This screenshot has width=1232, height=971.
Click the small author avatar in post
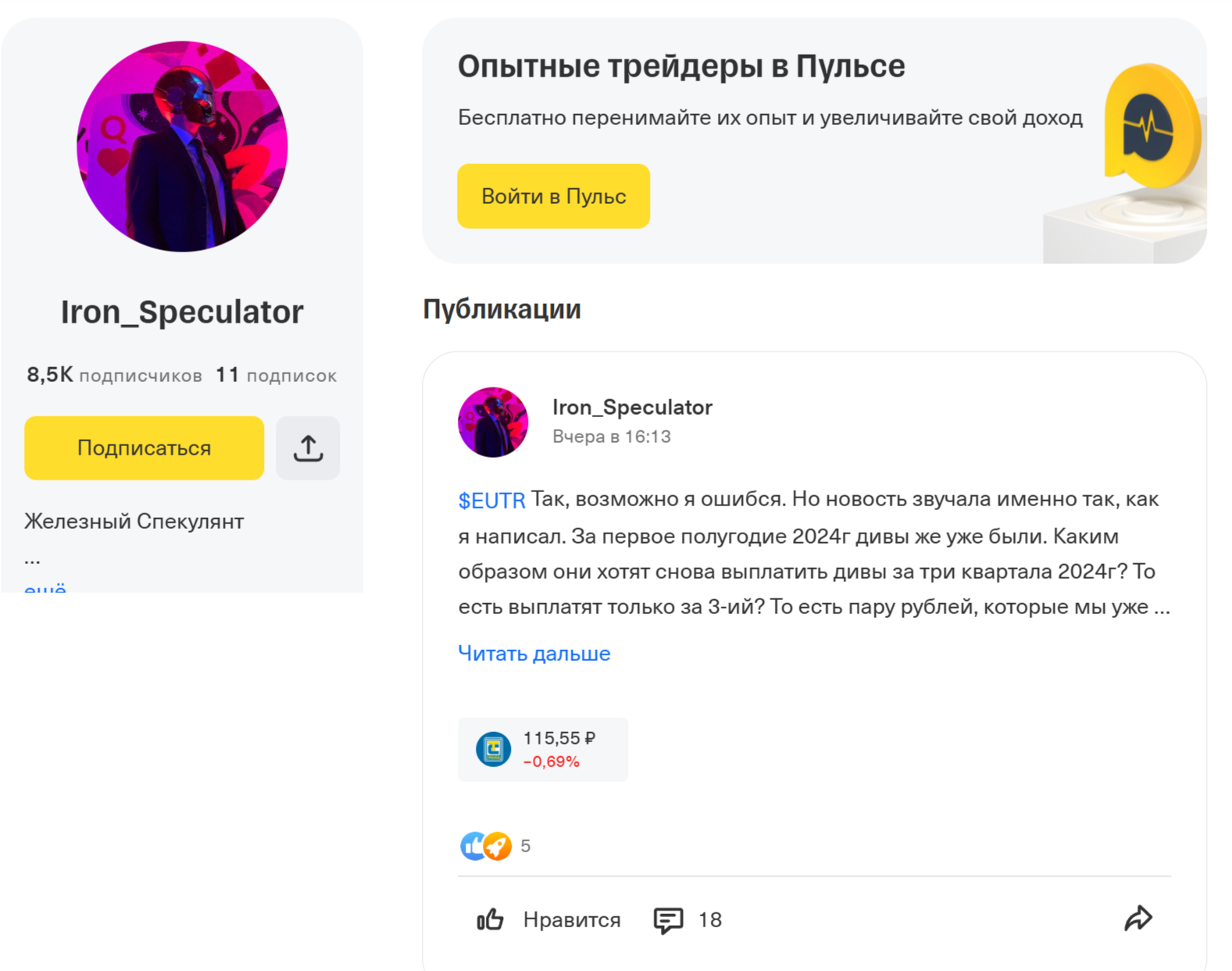tap(493, 422)
